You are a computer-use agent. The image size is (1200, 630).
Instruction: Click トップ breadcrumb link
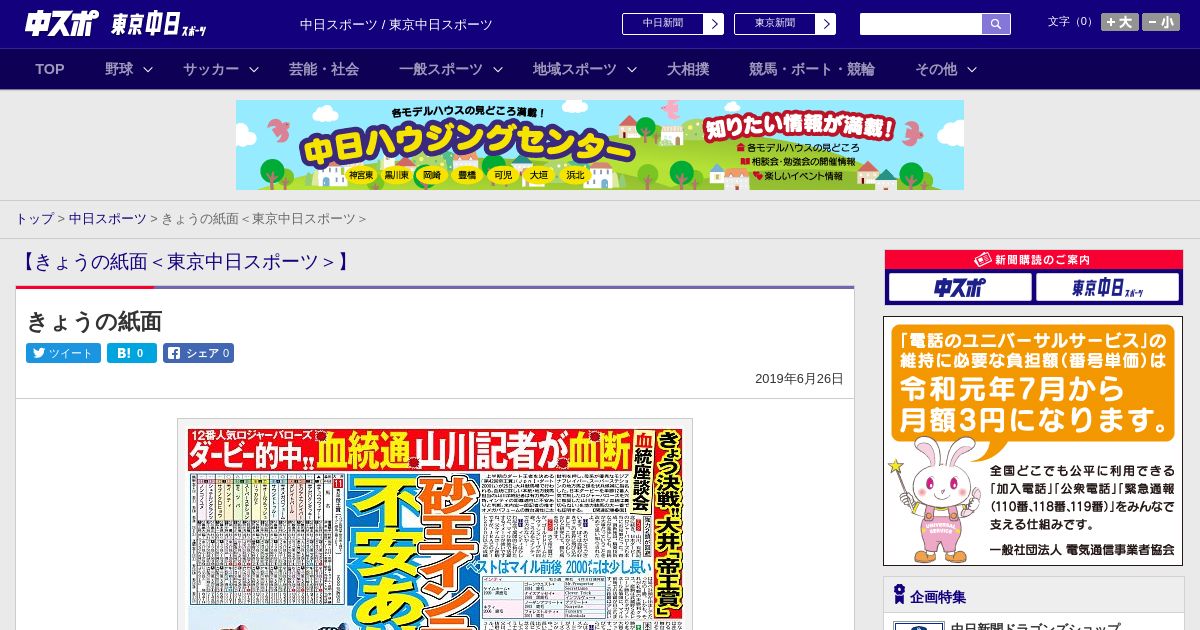34,218
